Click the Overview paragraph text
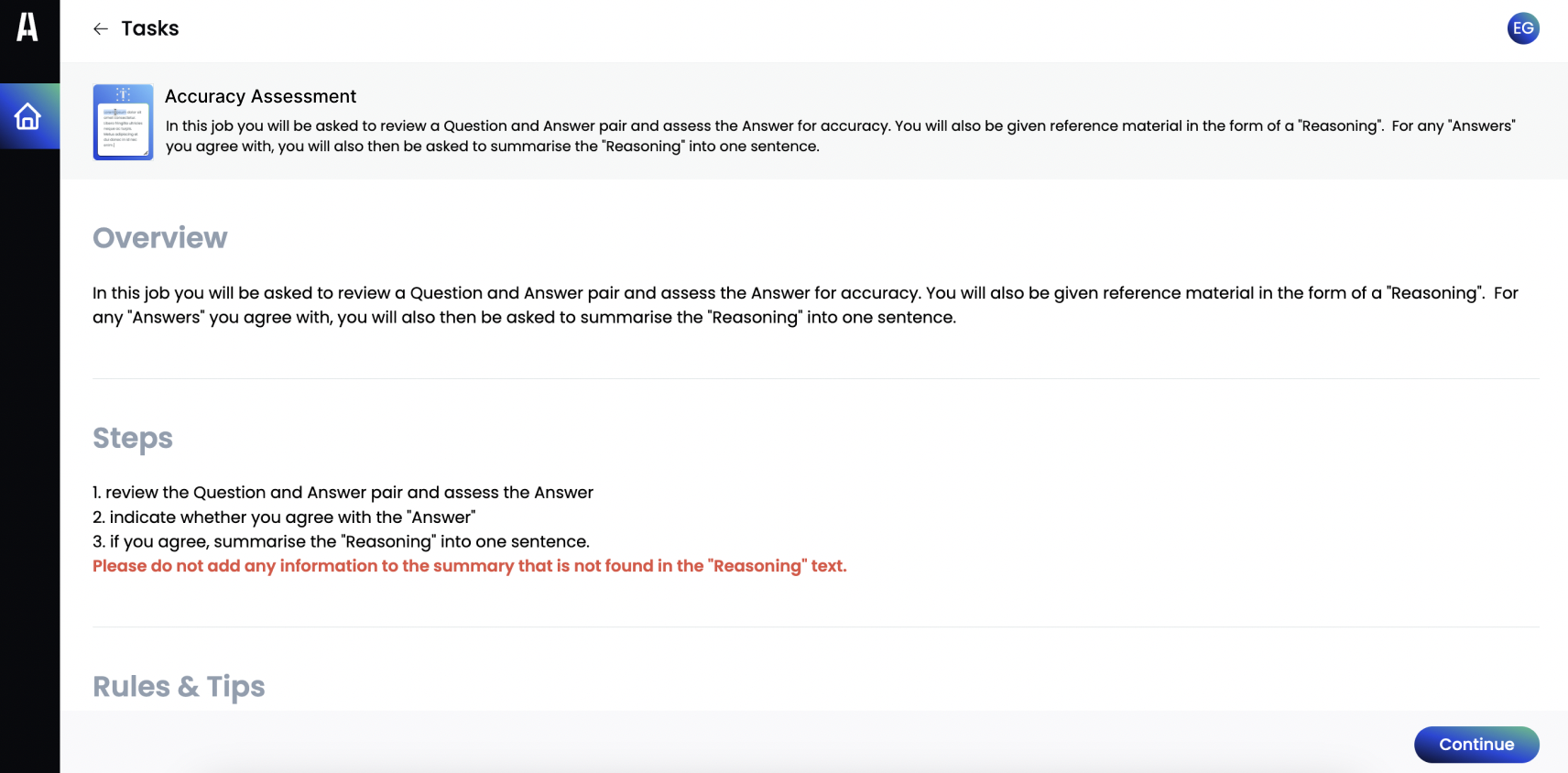1568x773 pixels. (x=805, y=305)
